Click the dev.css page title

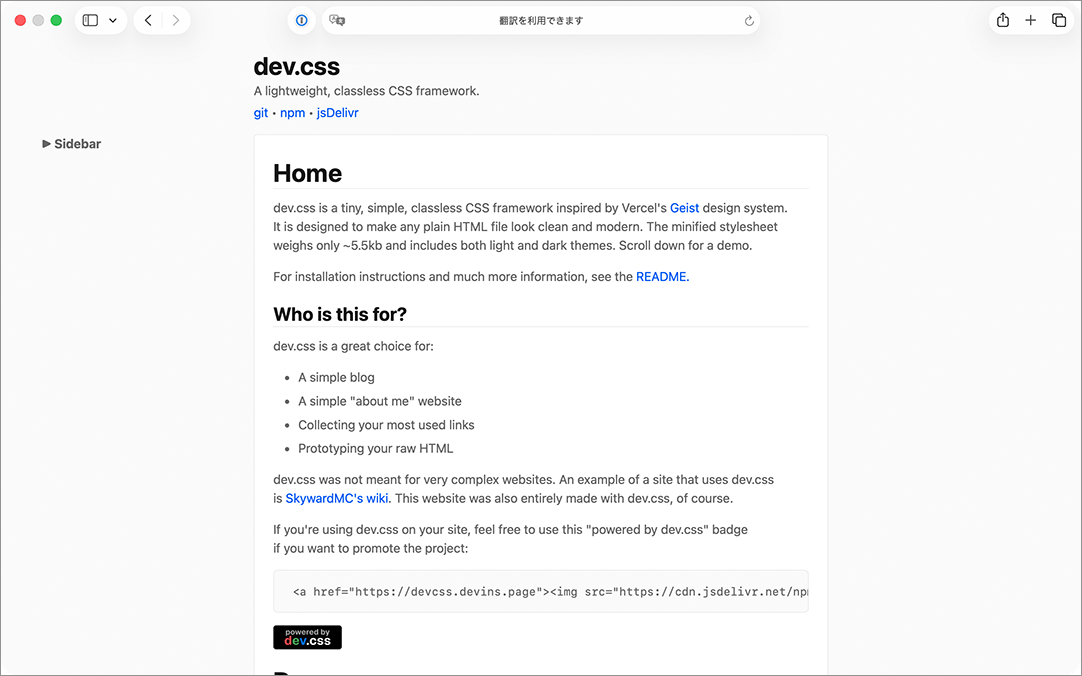click(x=297, y=66)
